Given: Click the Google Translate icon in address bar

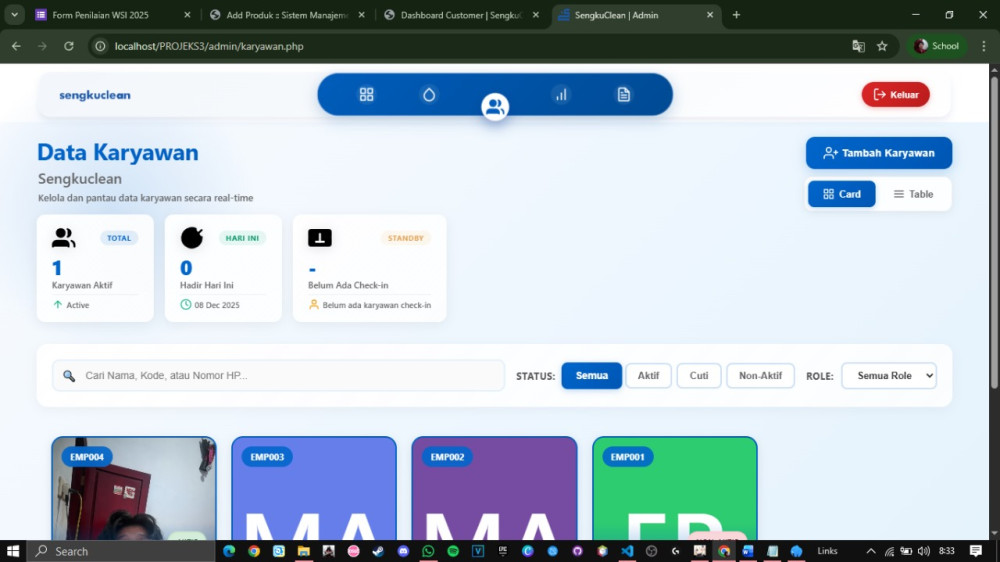Looking at the screenshot, I should 858,46.
